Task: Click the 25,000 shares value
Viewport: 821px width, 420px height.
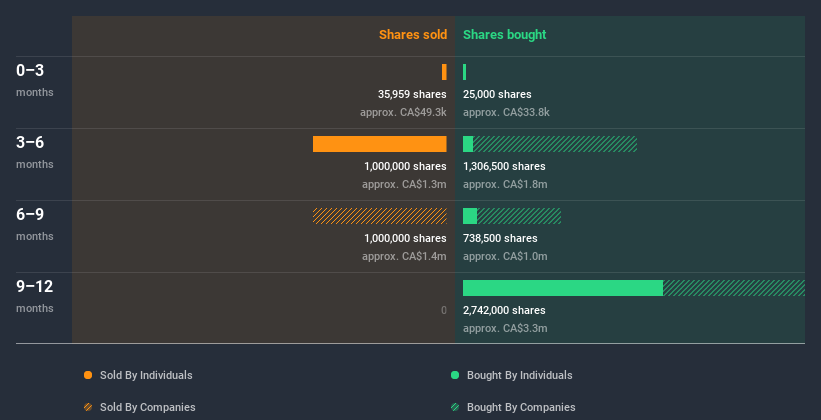Action: click(497, 94)
